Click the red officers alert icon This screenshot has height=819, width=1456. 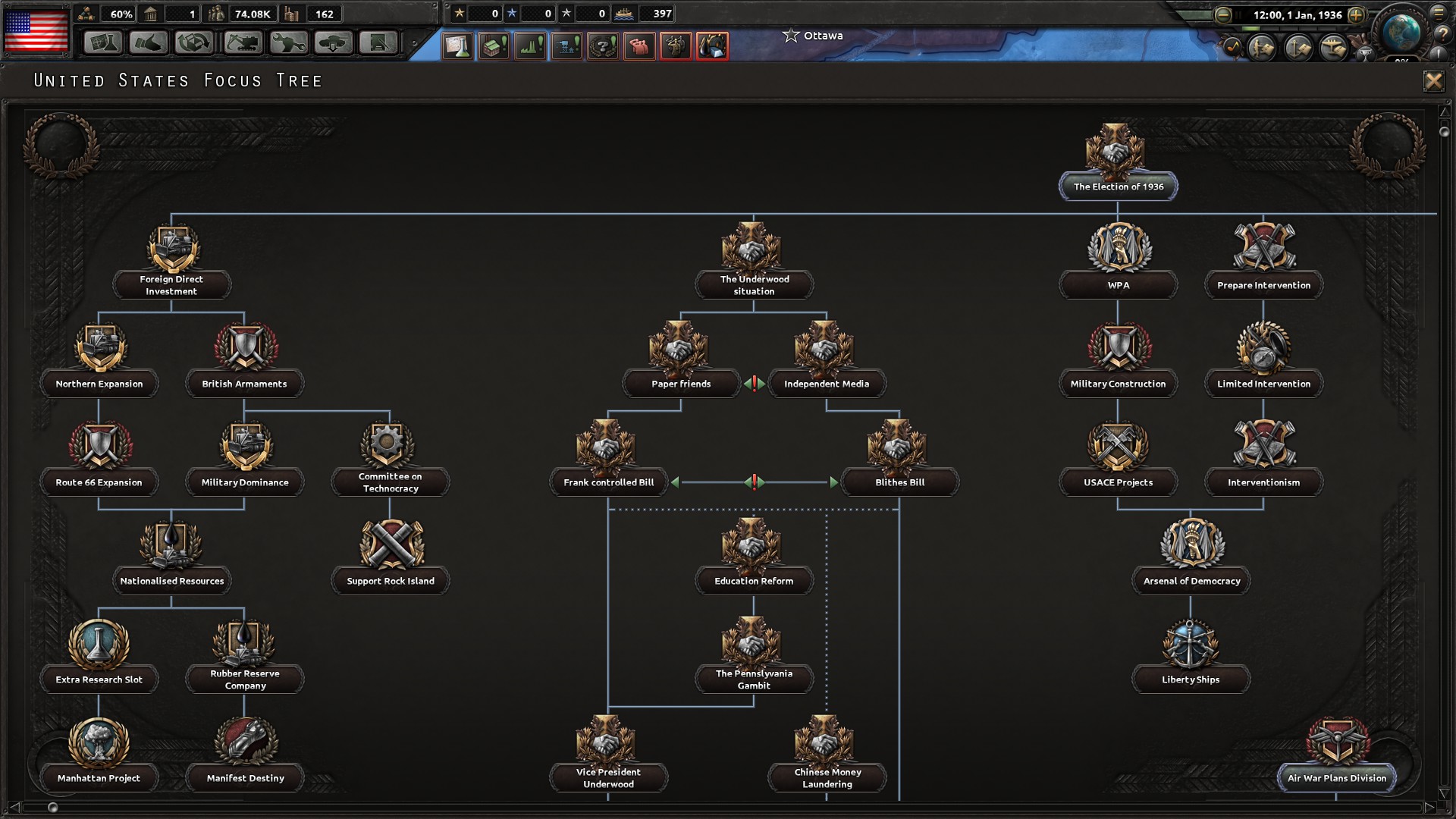(x=676, y=45)
